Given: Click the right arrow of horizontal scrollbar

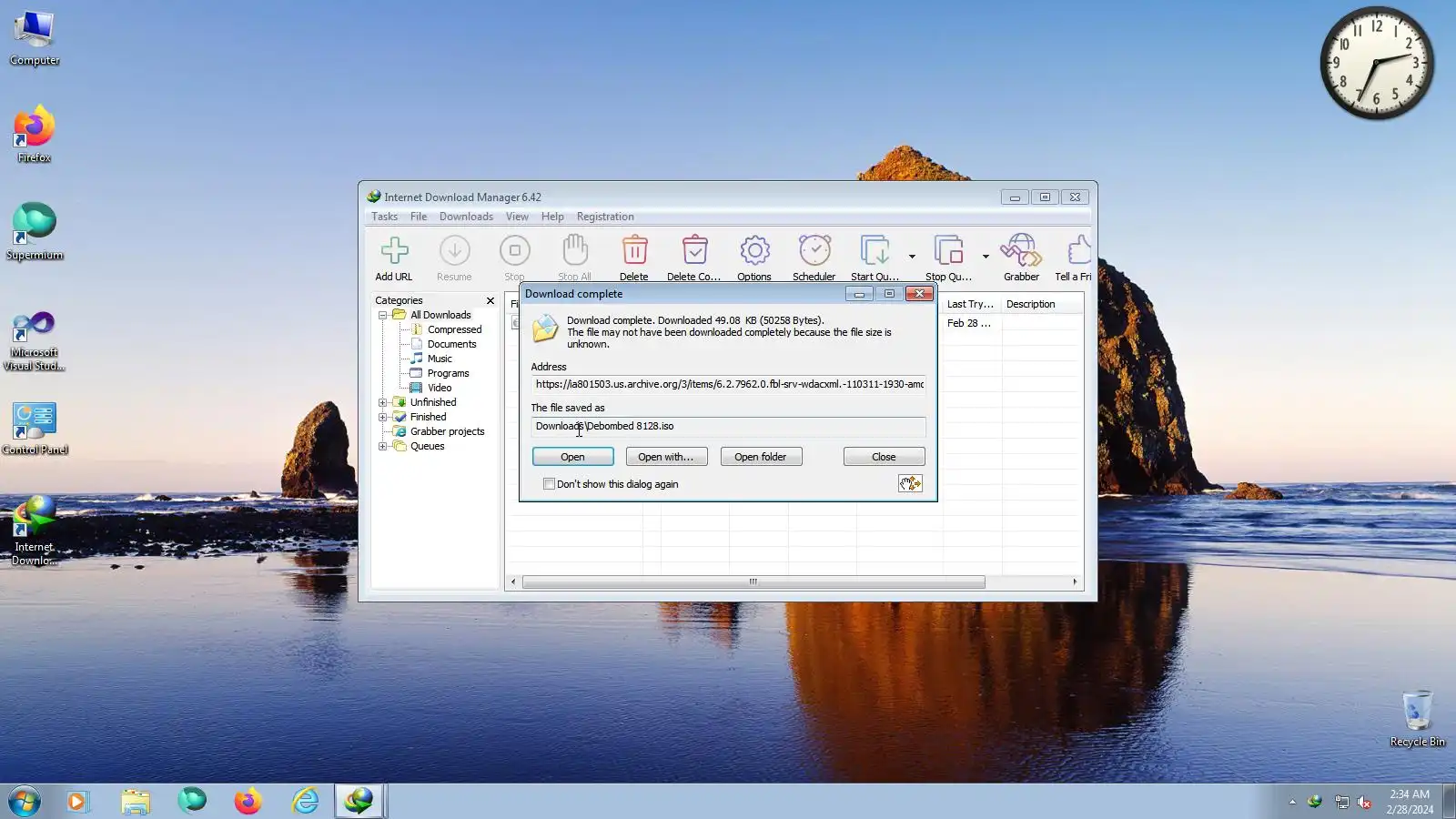Looking at the screenshot, I should tap(1075, 581).
